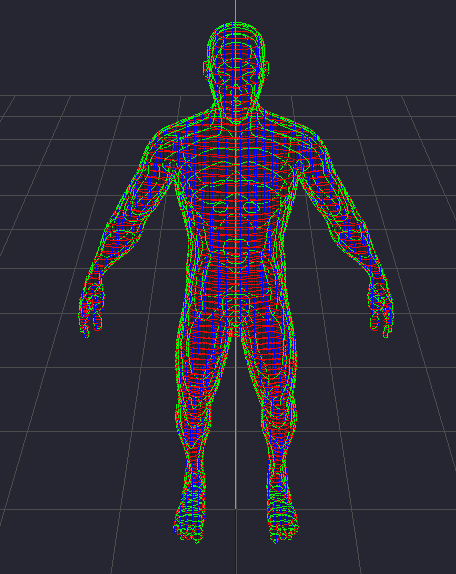Pick the blue axis line below the feet
The width and height of the screenshot is (456, 574).
coord(236,541)
